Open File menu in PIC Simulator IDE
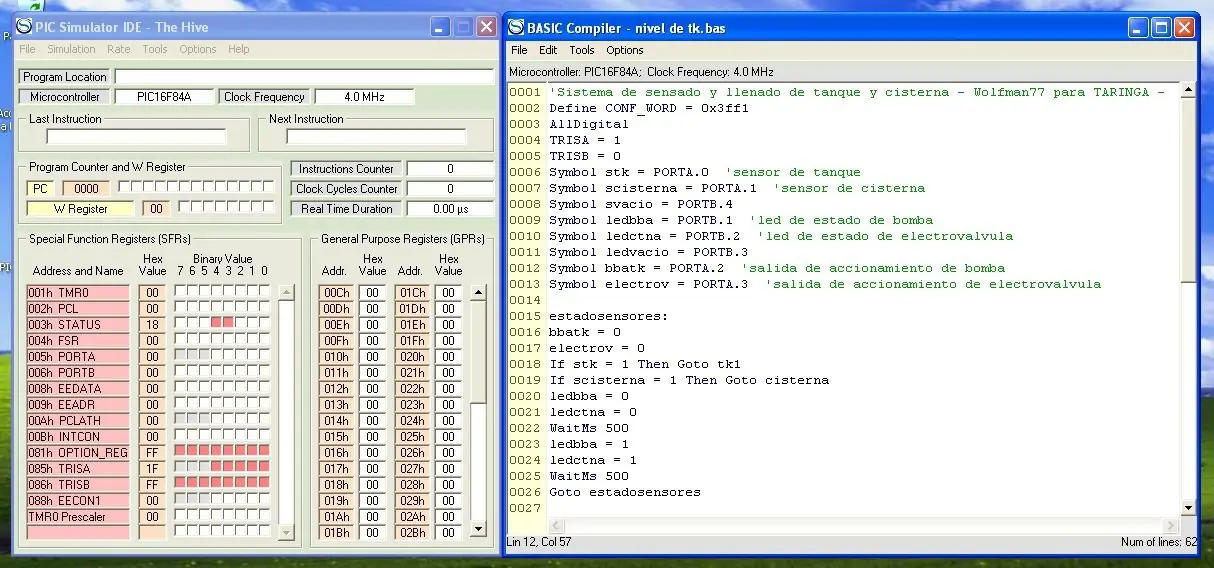Viewport: 1214px width, 568px height. (27, 49)
